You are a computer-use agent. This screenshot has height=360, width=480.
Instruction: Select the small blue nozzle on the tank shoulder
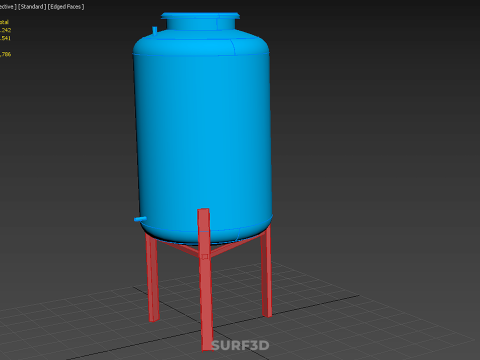tap(155, 30)
